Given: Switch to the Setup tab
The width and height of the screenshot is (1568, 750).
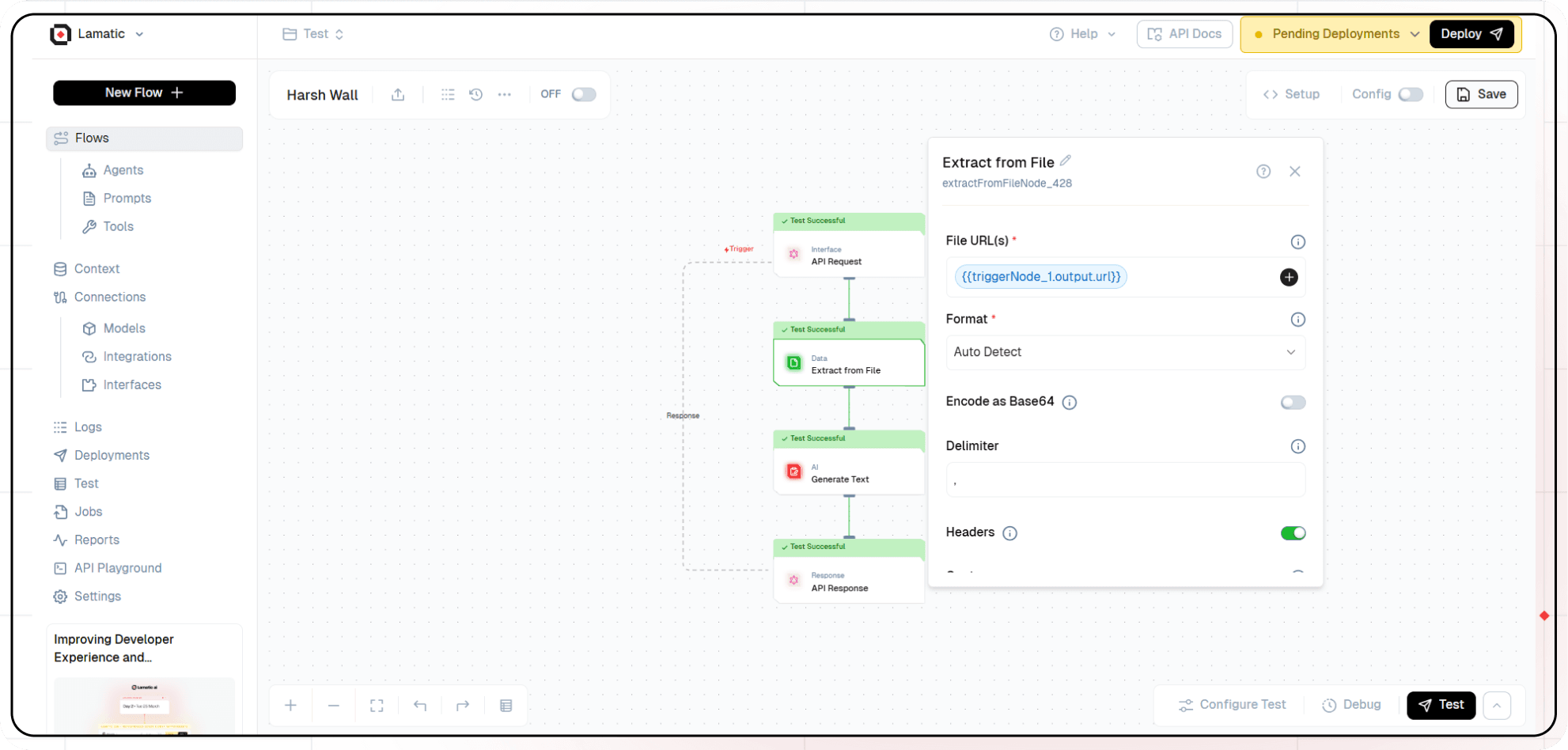Looking at the screenshot, I should (1293, 94).
